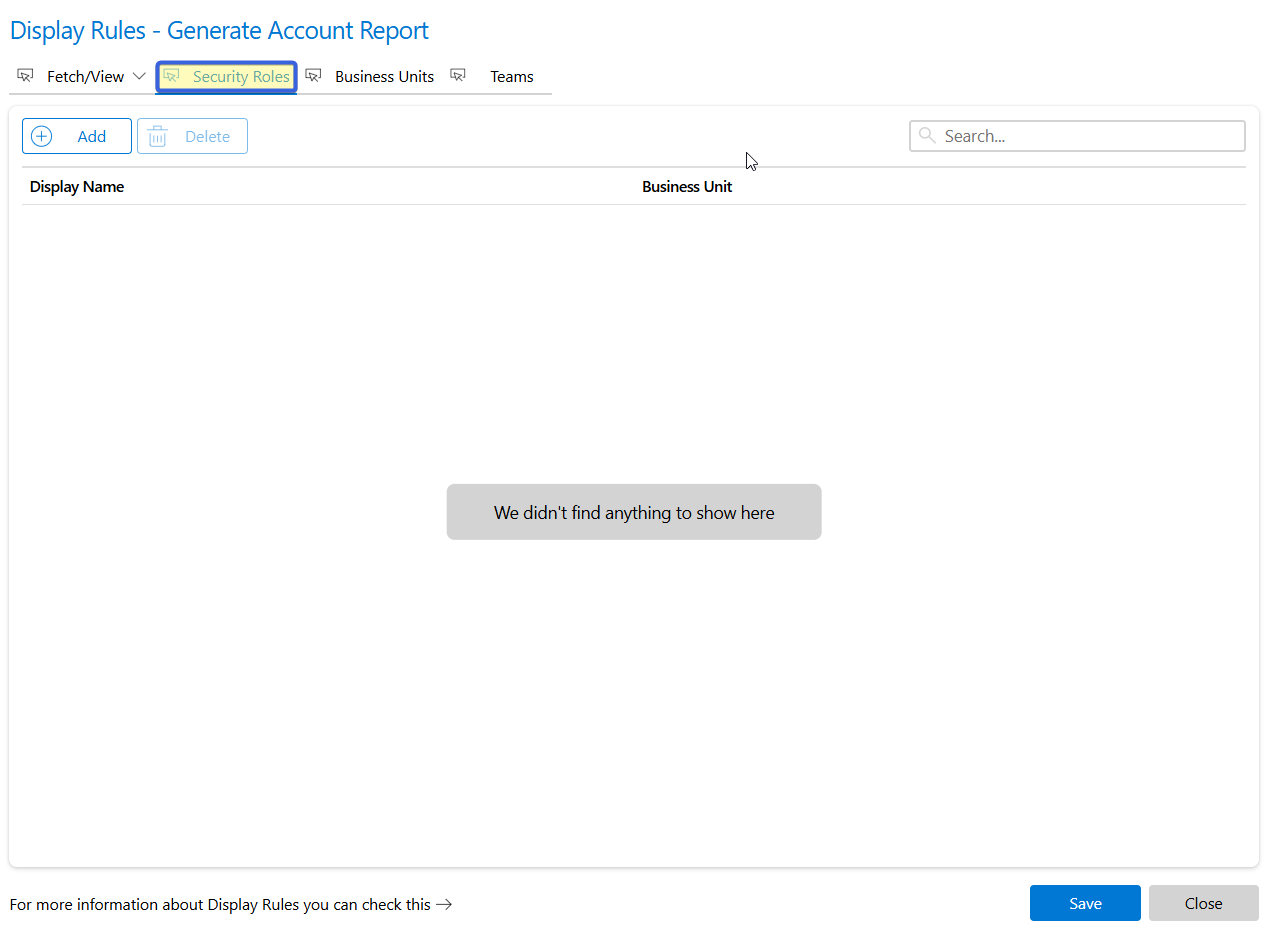Click the Fetch/View tab icon

(25, 76)
